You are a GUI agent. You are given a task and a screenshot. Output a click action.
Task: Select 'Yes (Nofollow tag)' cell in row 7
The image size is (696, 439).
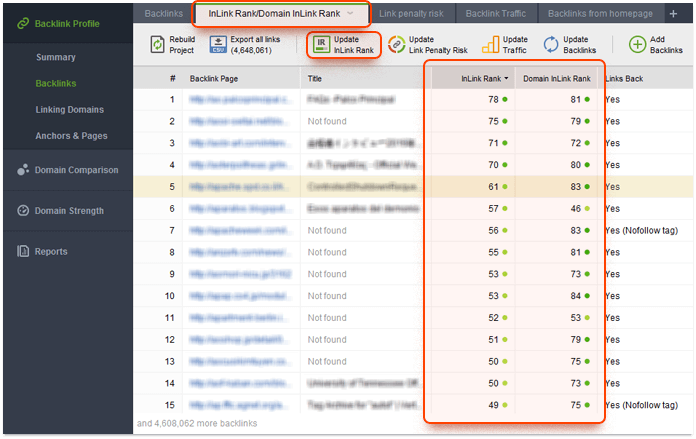(x=641, y=230)
